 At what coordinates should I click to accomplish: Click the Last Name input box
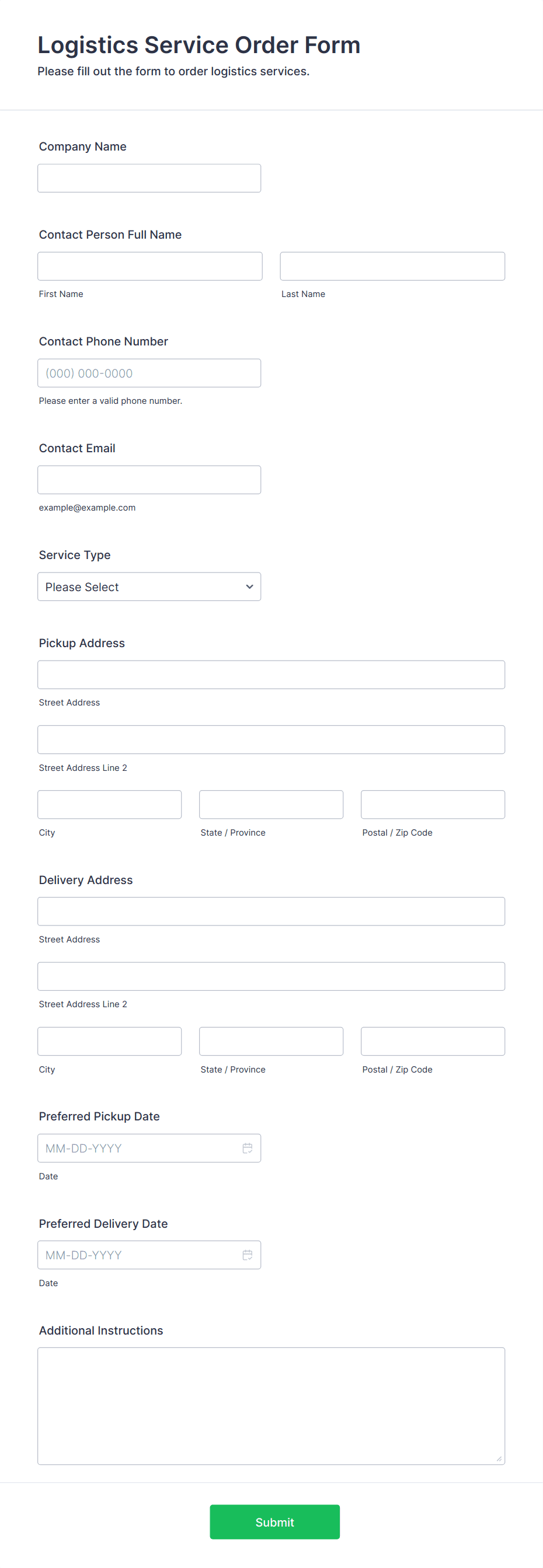pyautogui.click(x=392, y=266)
